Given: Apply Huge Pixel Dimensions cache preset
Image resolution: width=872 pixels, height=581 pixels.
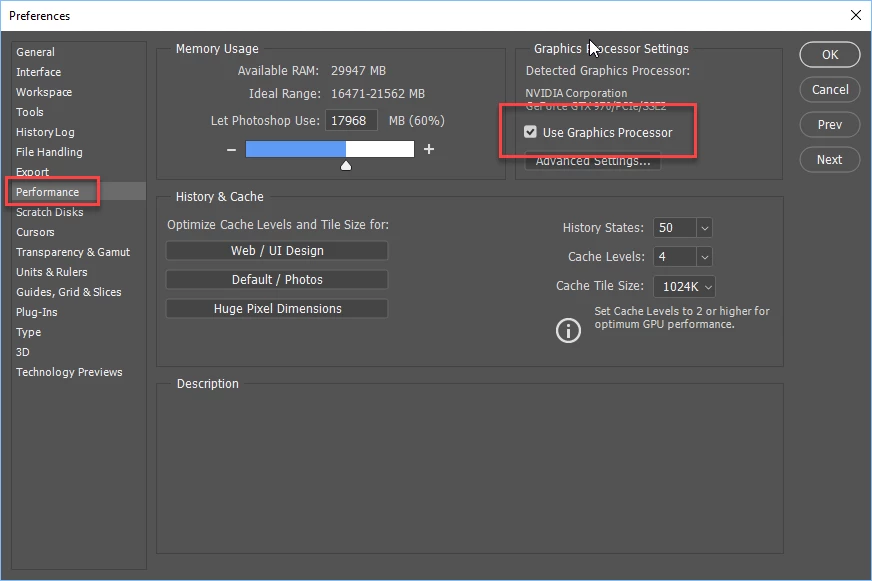Looking at the screenshot, I should point(277,309).
